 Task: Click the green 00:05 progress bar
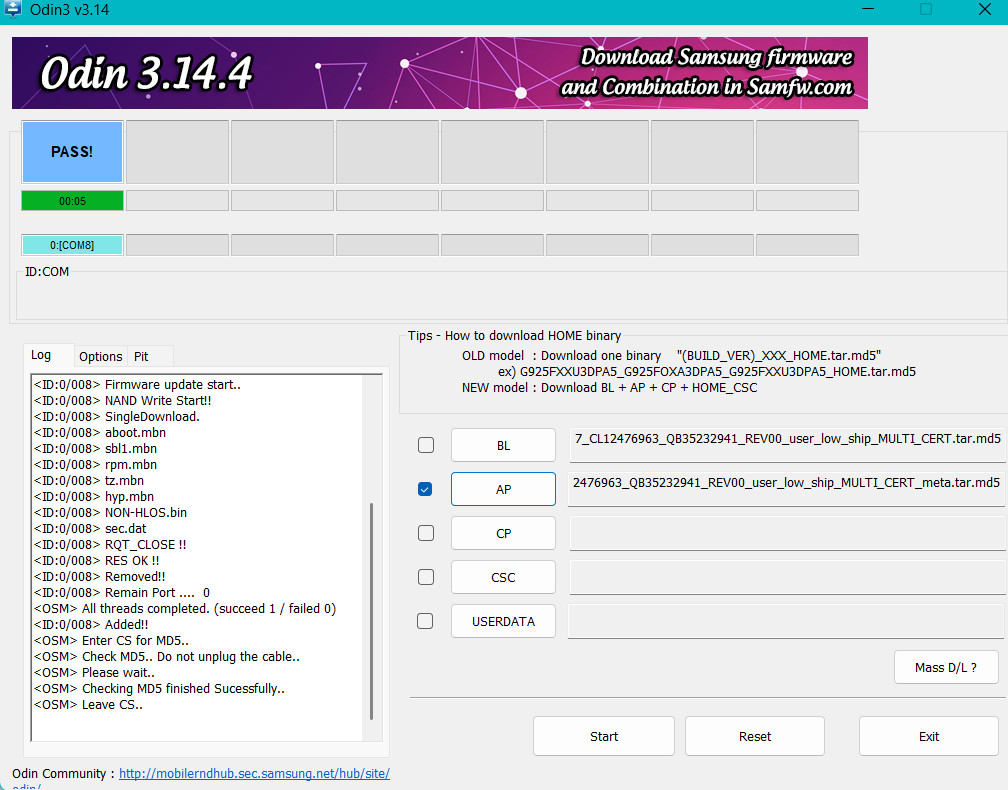pyautogui.click(x=72, y=201)
